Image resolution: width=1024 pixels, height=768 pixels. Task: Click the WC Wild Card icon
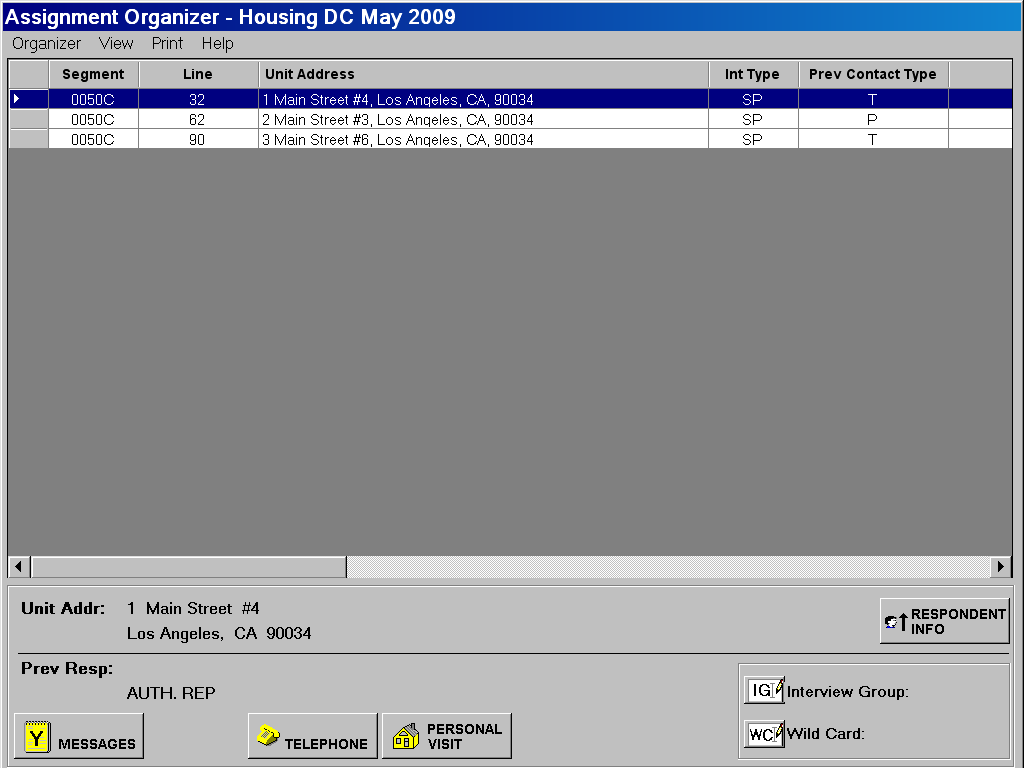(764, 734)
